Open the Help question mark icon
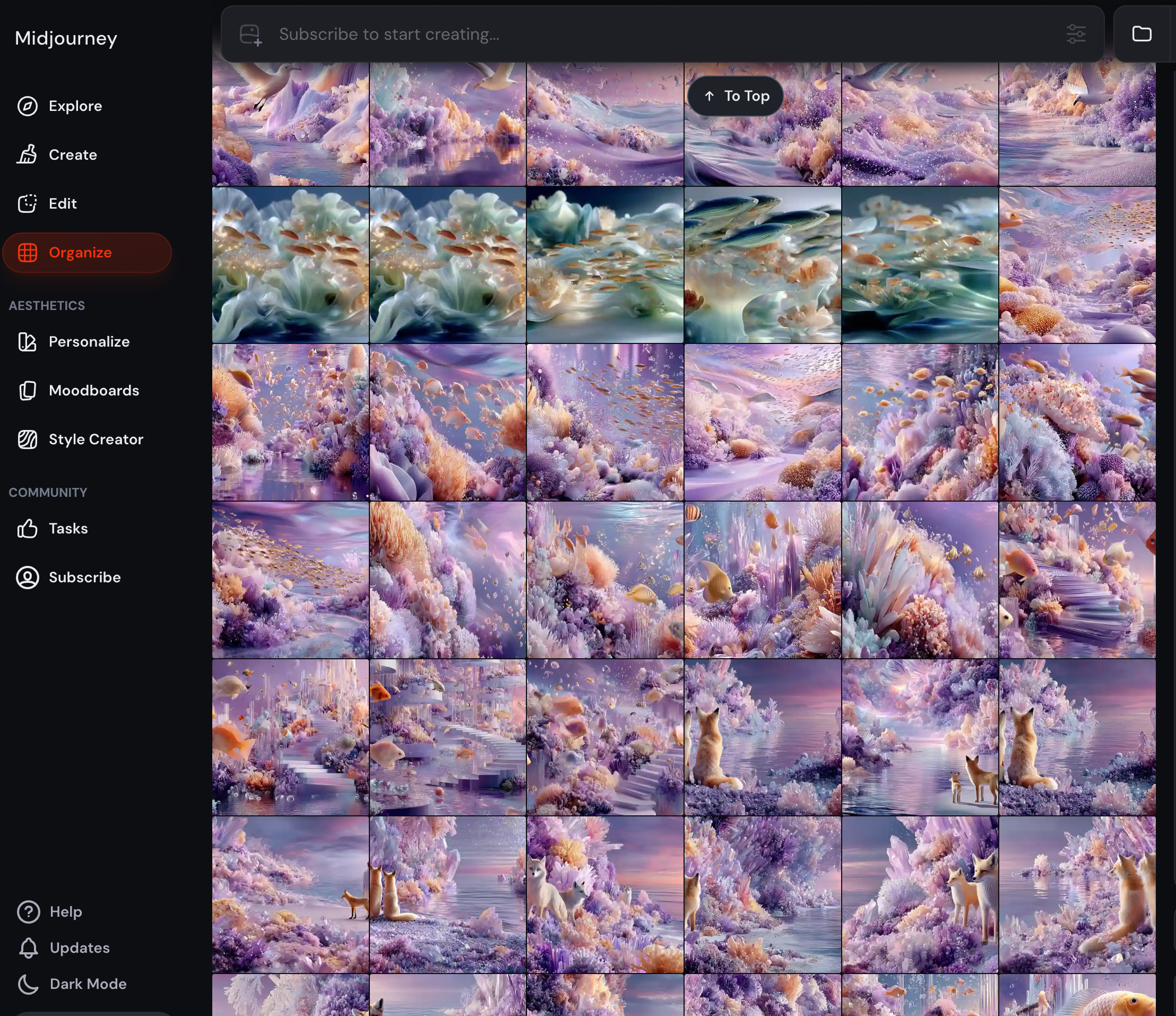 [28, 911]
